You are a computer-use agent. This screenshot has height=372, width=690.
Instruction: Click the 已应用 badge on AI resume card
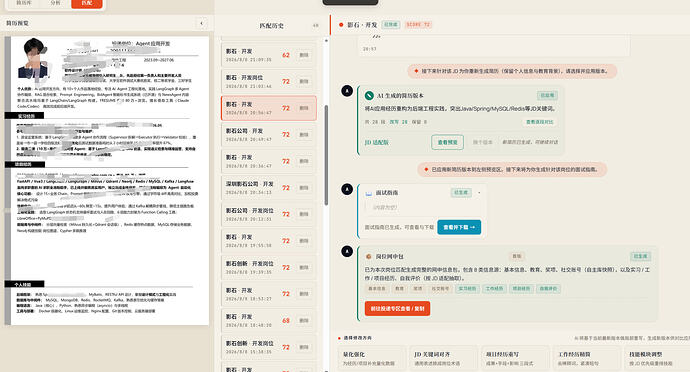tap(547, 96)
